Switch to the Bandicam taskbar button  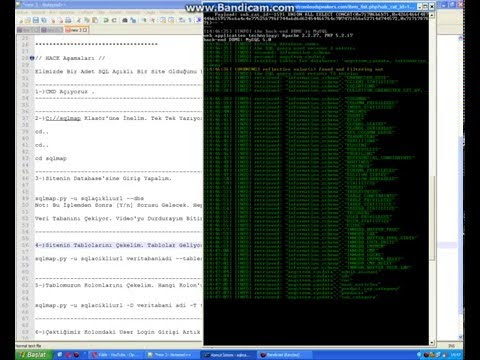[284, 355]
